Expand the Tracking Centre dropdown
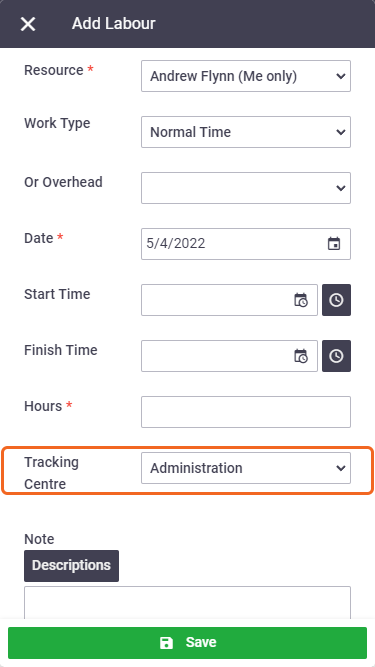 (246, 468)
